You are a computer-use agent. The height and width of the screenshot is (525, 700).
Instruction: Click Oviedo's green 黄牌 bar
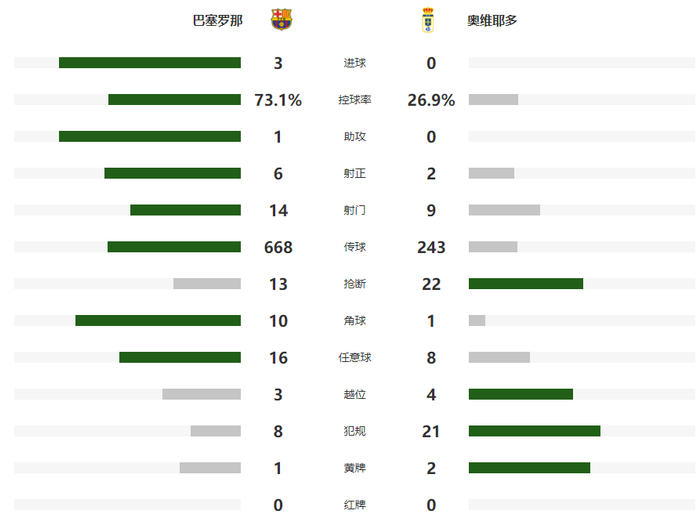pyautogui.click(x=529, y=468)
